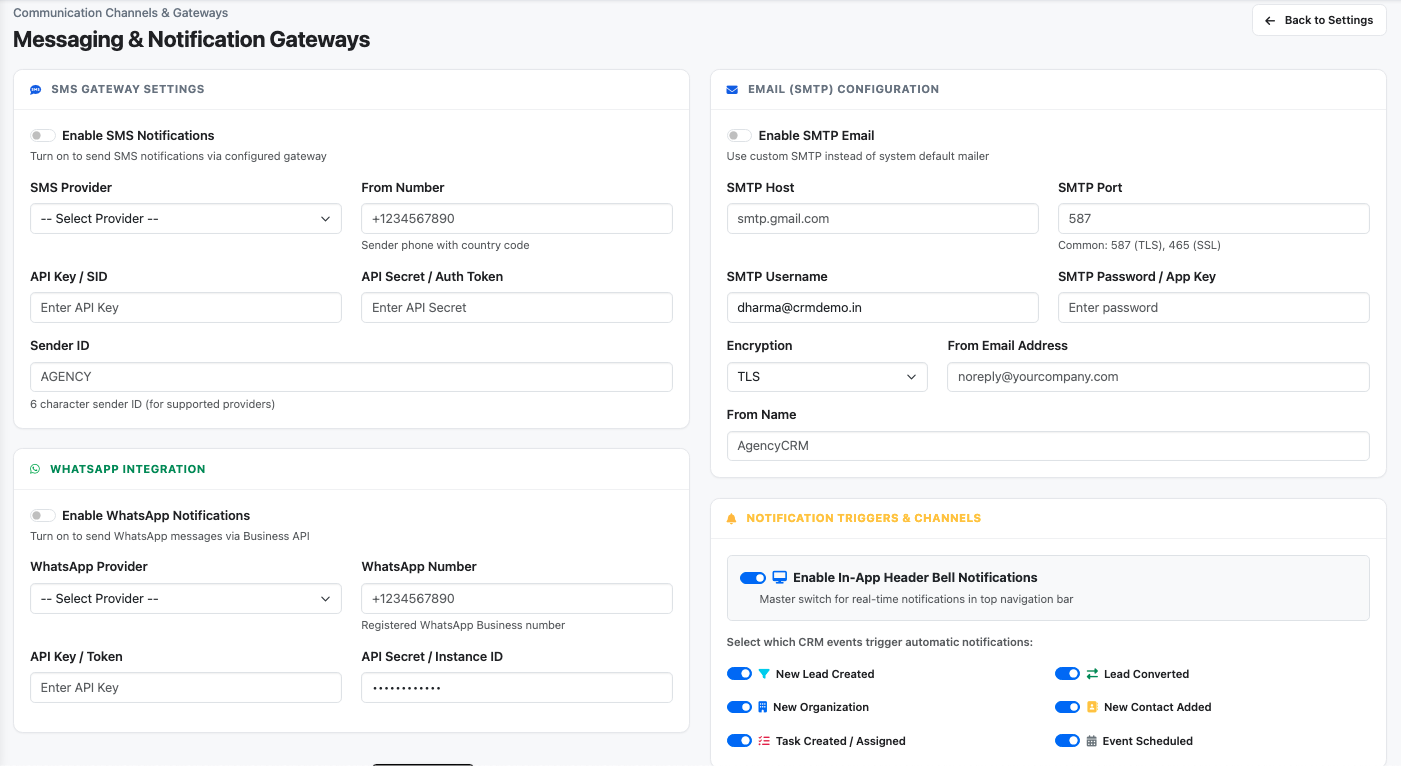1401x766 pixels.
Task: Click the arrows icon for Lead Converted
Action: pyautogui.click(x=1092, y=674)
